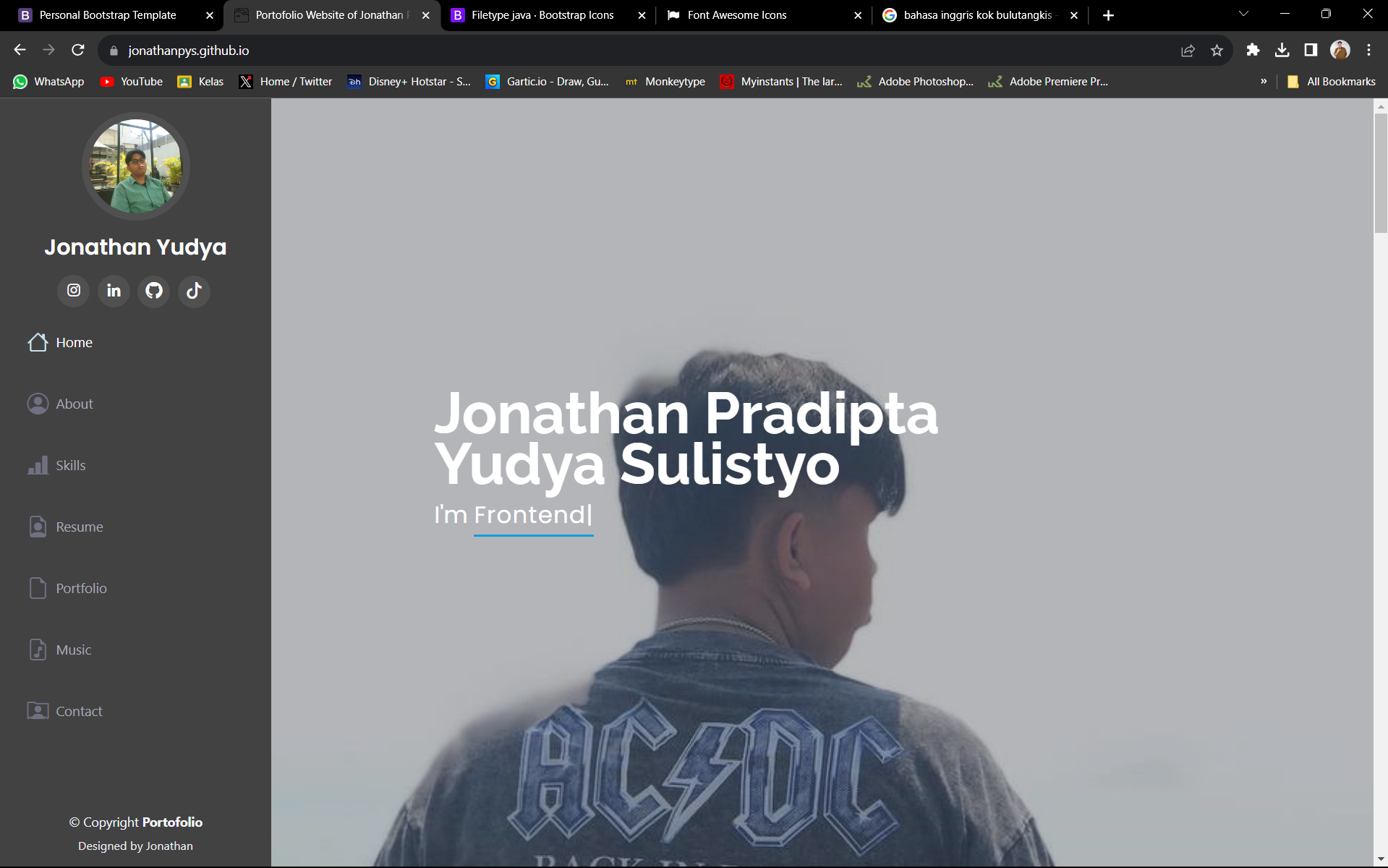Go forward with browser forward arrow
The width and height of the screenshot is (1388, 868).
[x=48, y=50]
